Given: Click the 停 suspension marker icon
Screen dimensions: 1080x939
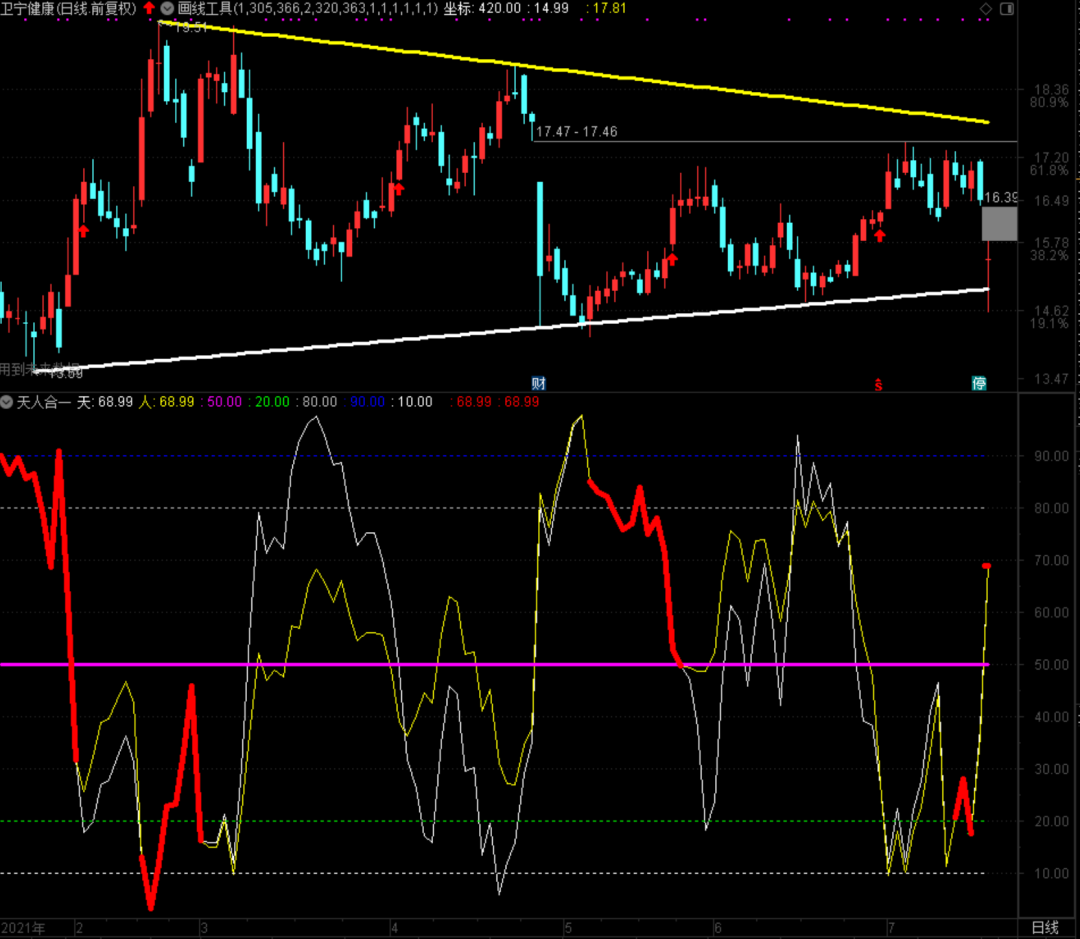Looking at the screenshot, I should click(x=979, y=383).
